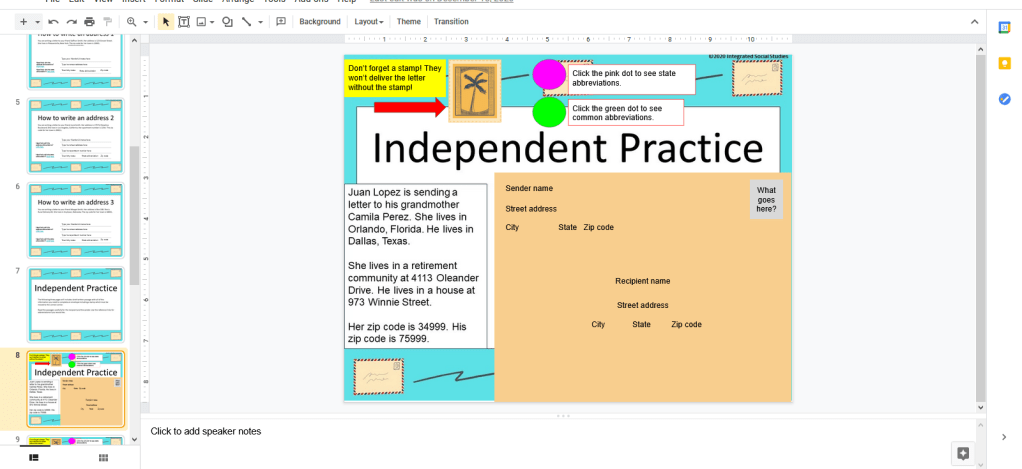Expand the new slide dropdown arrow

point(38,21)
